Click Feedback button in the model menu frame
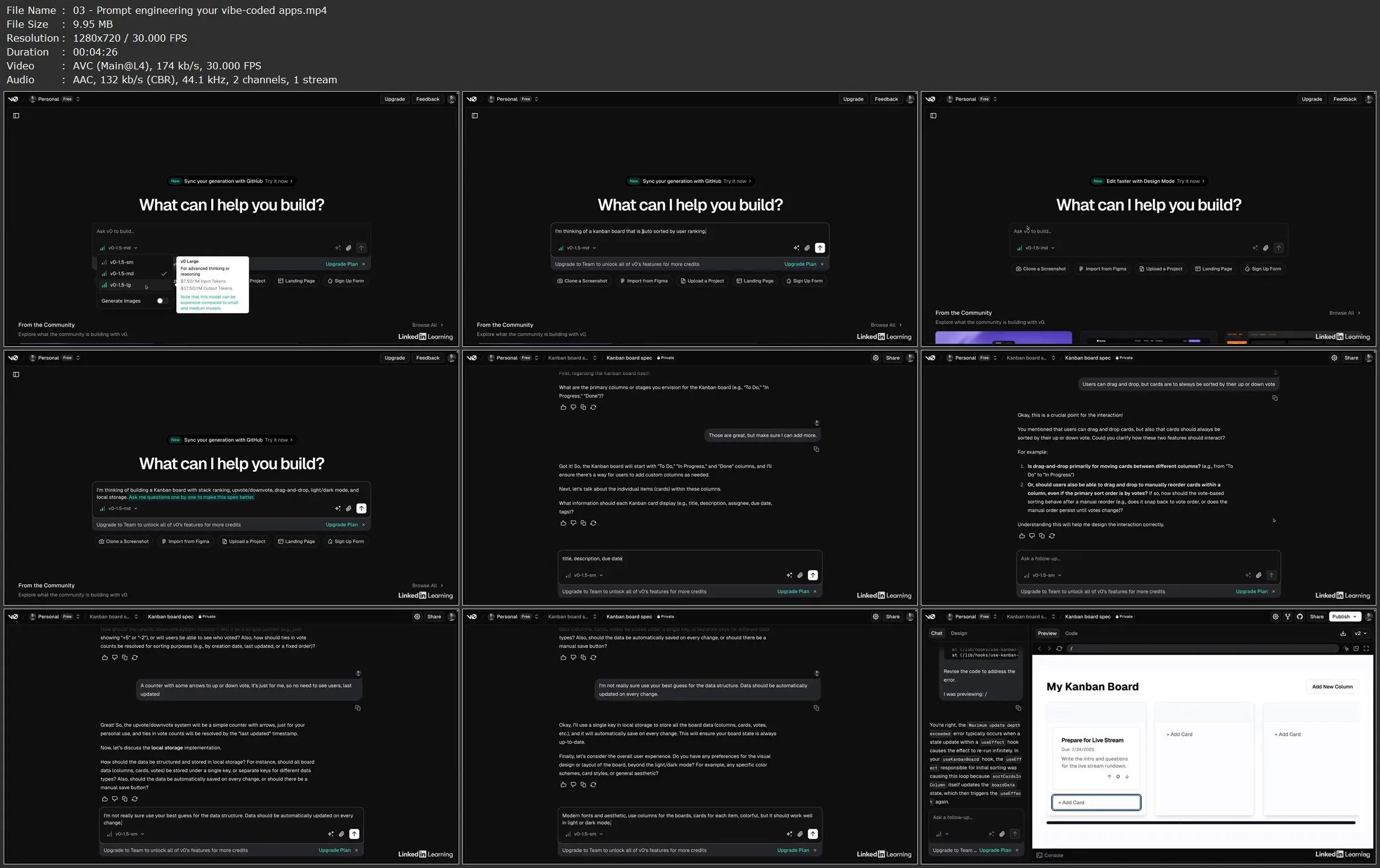 [428, 100]
